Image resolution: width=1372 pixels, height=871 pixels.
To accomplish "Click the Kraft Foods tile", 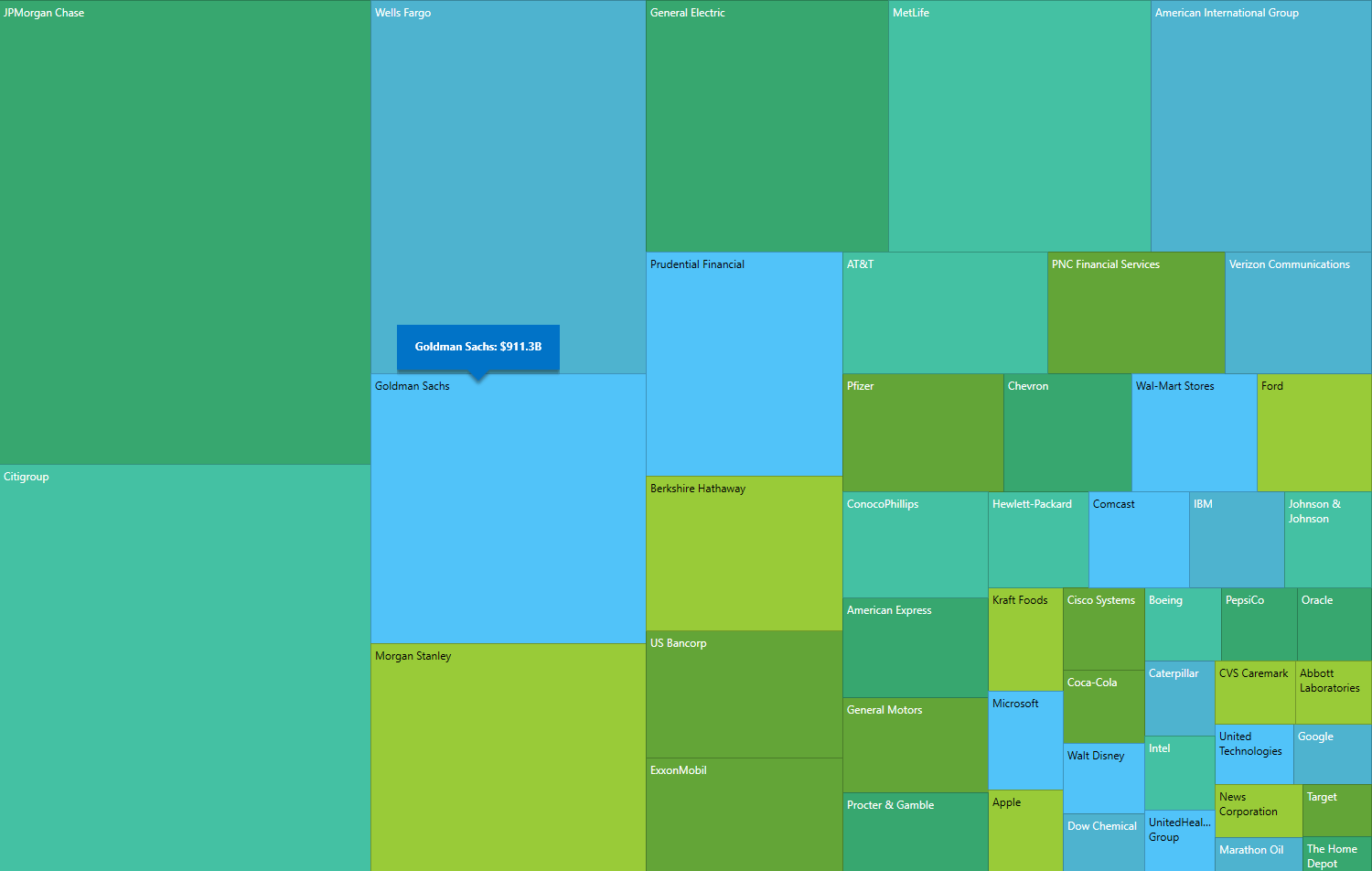I will tap(1025, 640).
